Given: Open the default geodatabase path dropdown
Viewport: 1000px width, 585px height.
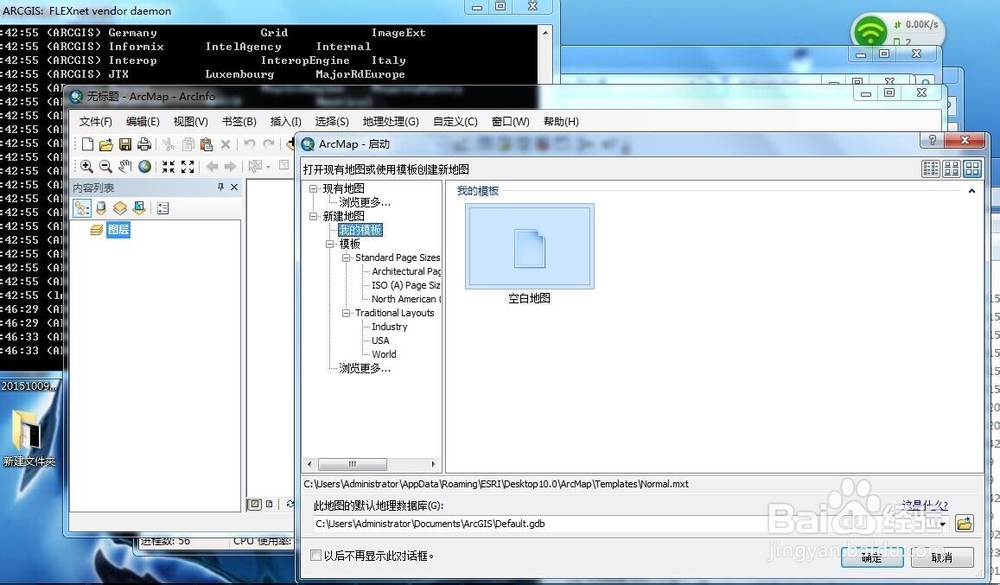Looking at the screenshot, I should (x=943, y=523).
